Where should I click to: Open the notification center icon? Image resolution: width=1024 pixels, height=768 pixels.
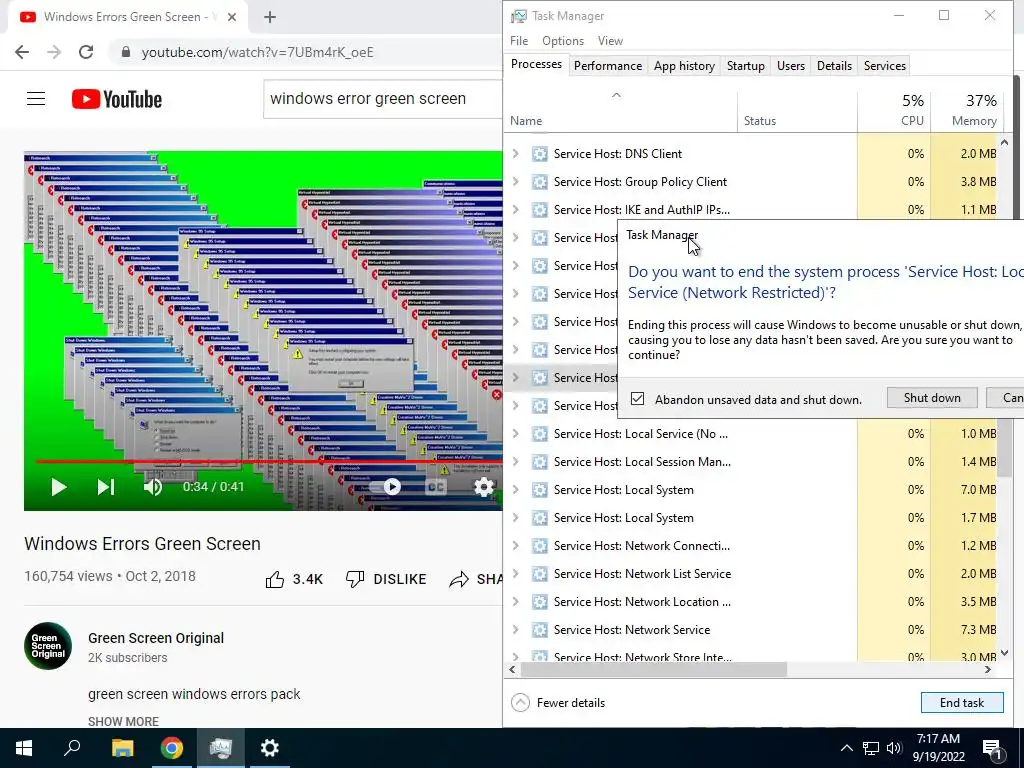click(992, 748)
